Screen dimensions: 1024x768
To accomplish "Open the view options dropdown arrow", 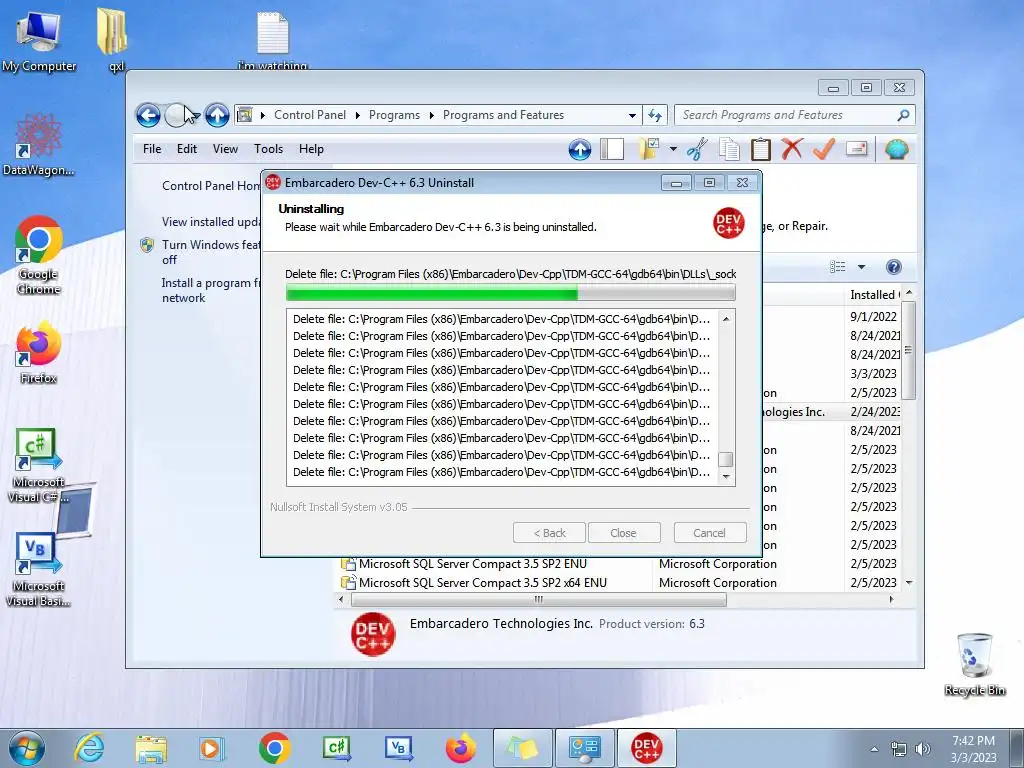I will [x=861, y=266].
